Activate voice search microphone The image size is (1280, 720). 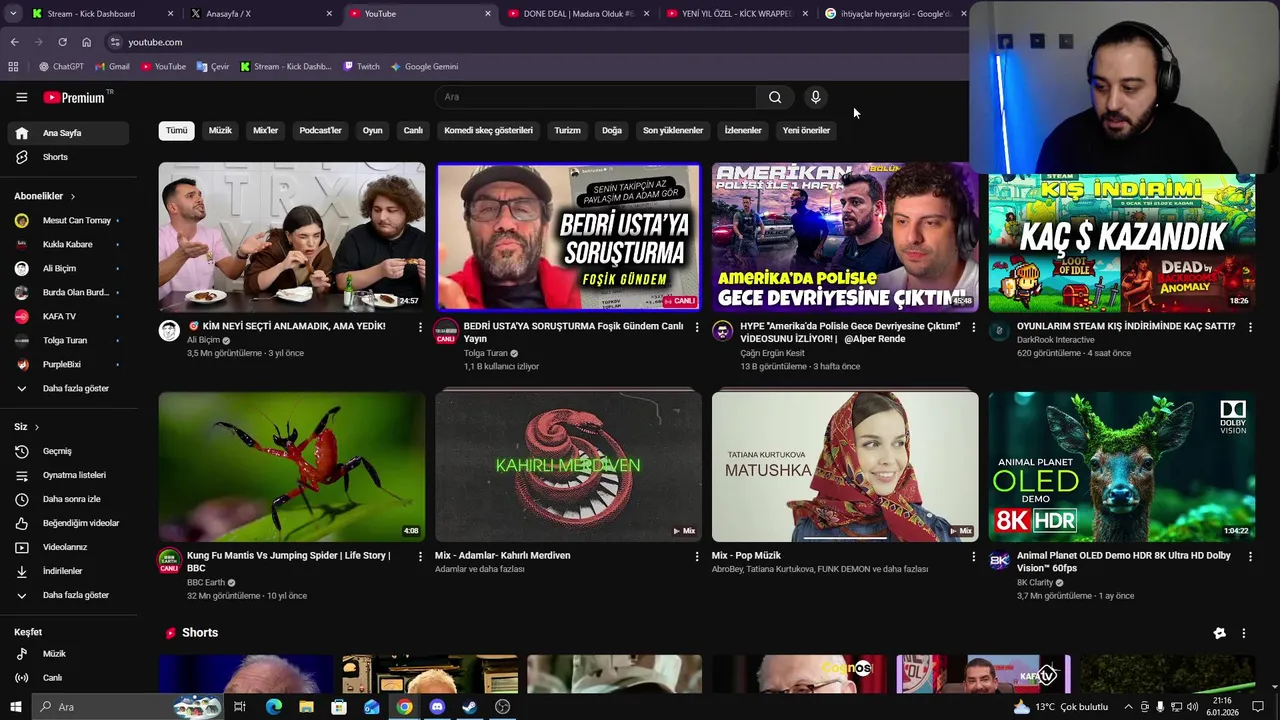click(x=815, y=97)
